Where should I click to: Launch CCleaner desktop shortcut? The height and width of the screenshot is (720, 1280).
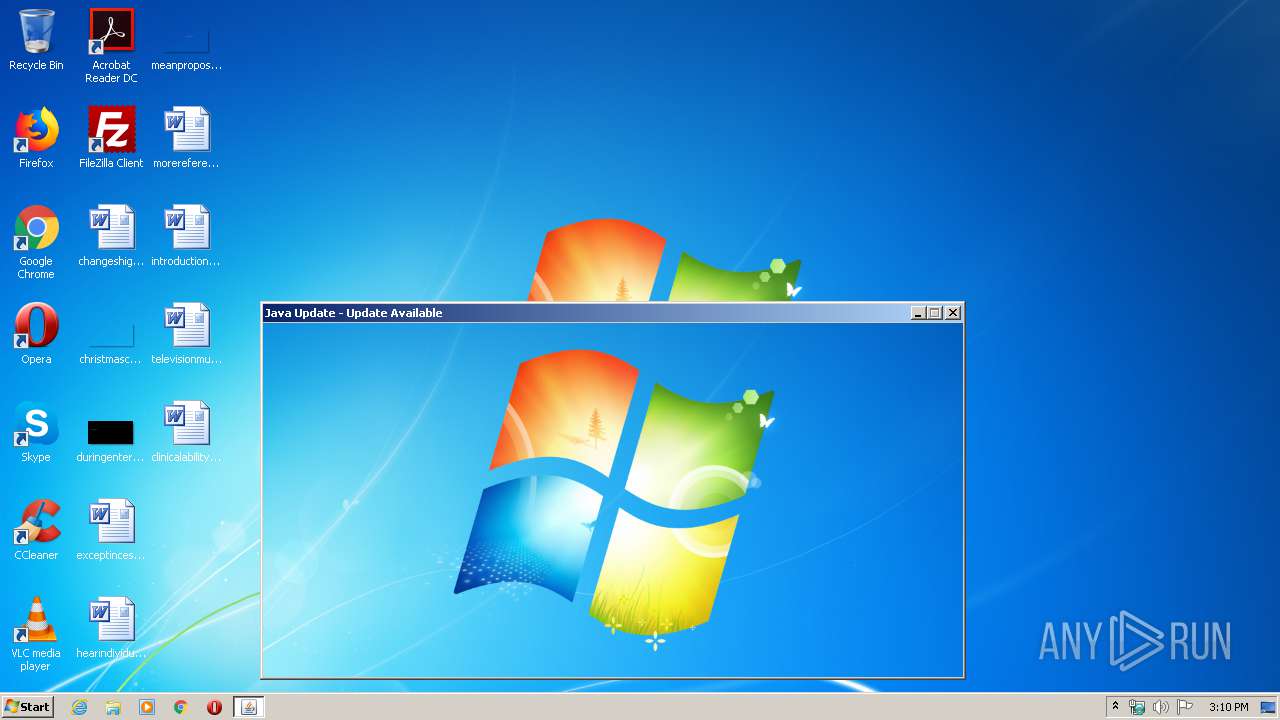pyautogui.click(x=36, y=530)
